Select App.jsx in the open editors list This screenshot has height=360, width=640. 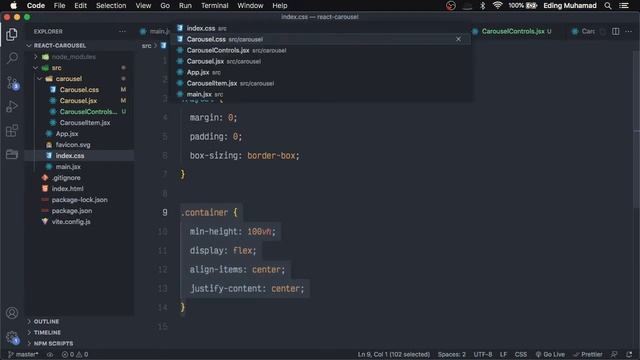pyautogui.click(x=320, y=72)
